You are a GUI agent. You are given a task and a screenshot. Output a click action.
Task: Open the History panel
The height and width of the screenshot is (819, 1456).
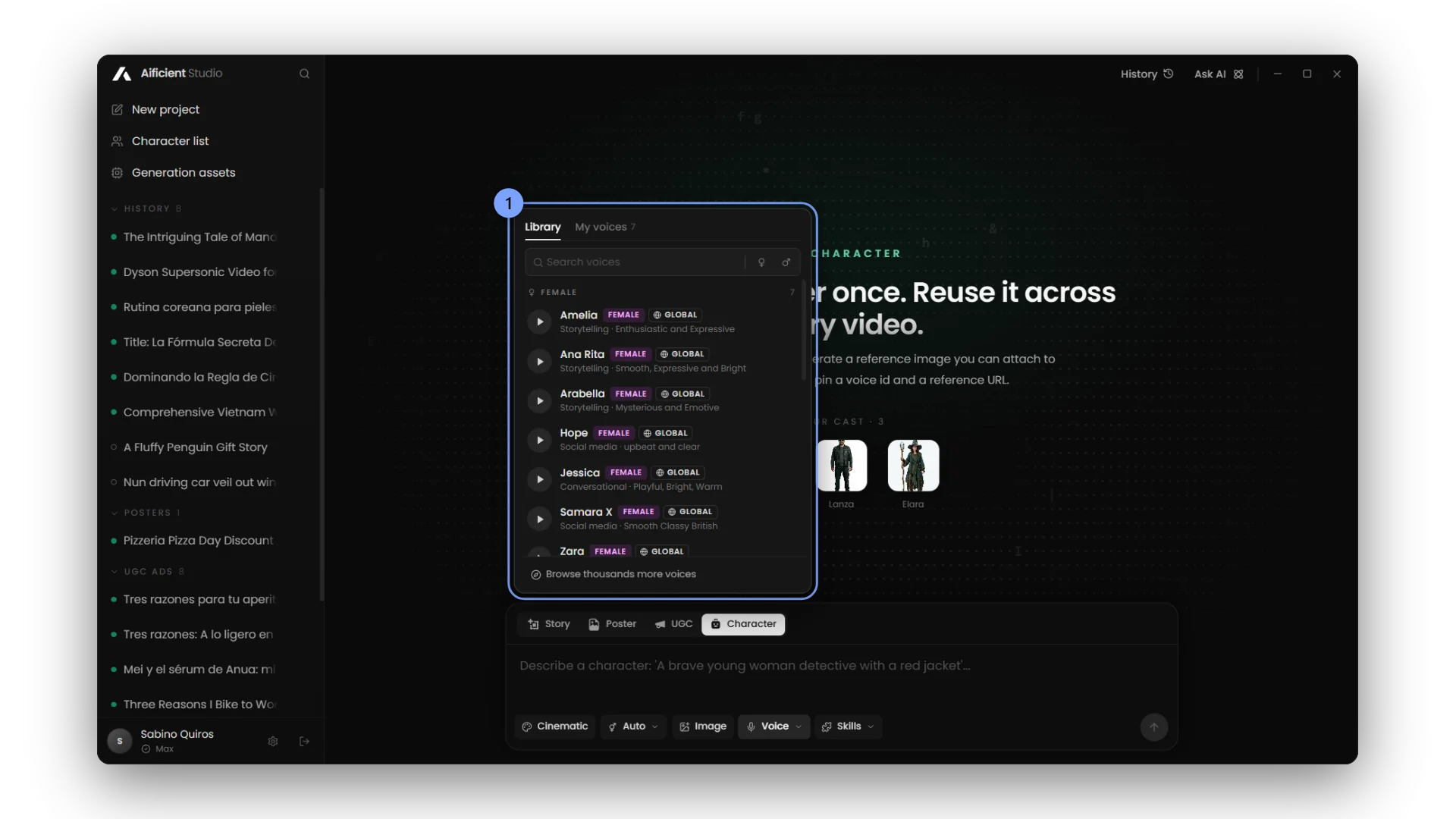tap(1147, 74)
